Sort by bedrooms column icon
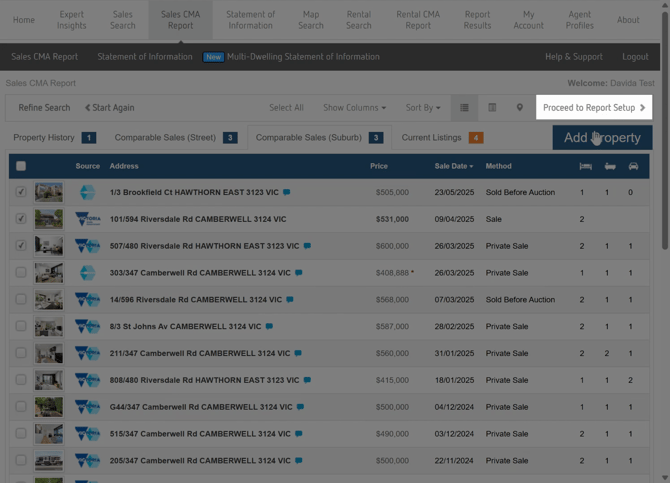 (x=585, y=166)
